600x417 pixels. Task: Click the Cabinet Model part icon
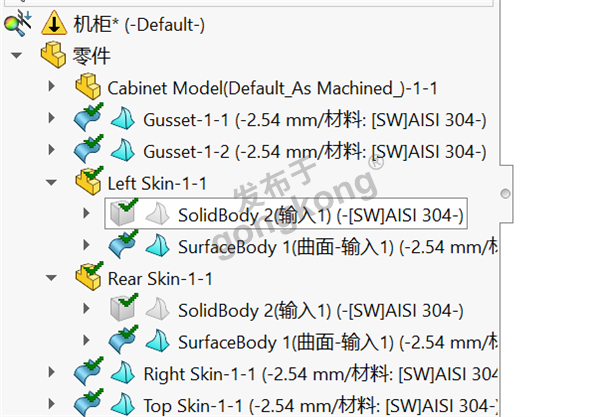[x=89, y=87]
